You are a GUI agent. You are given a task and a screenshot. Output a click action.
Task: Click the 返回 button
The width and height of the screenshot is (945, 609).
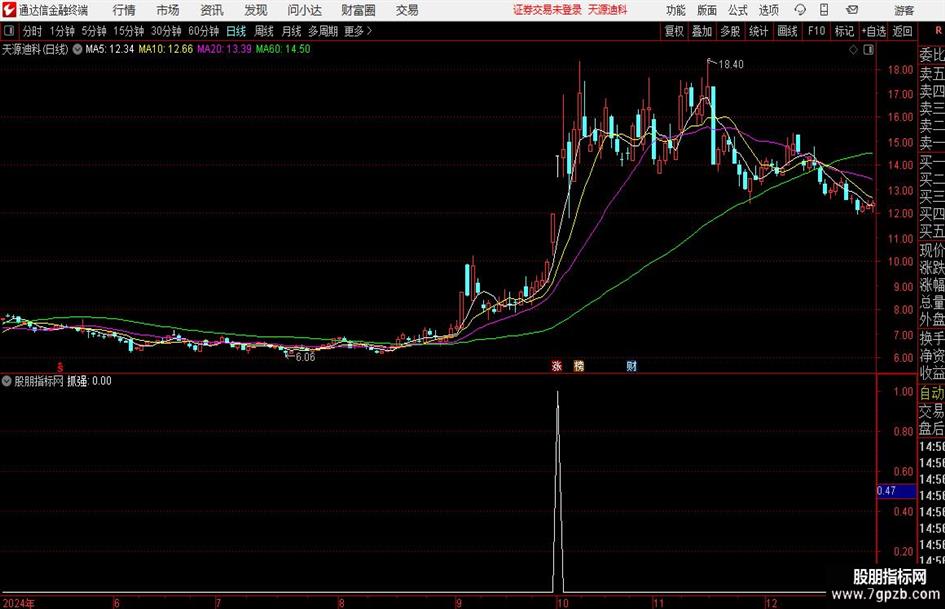(x=902, y=31)
